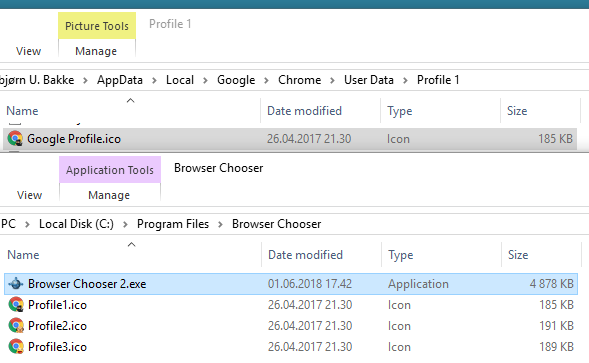This screenshot has height=363, width=589.
Task: Expand chevron after PC in breadcrumb
Action: pyautogui.click(x=27, y=224)
